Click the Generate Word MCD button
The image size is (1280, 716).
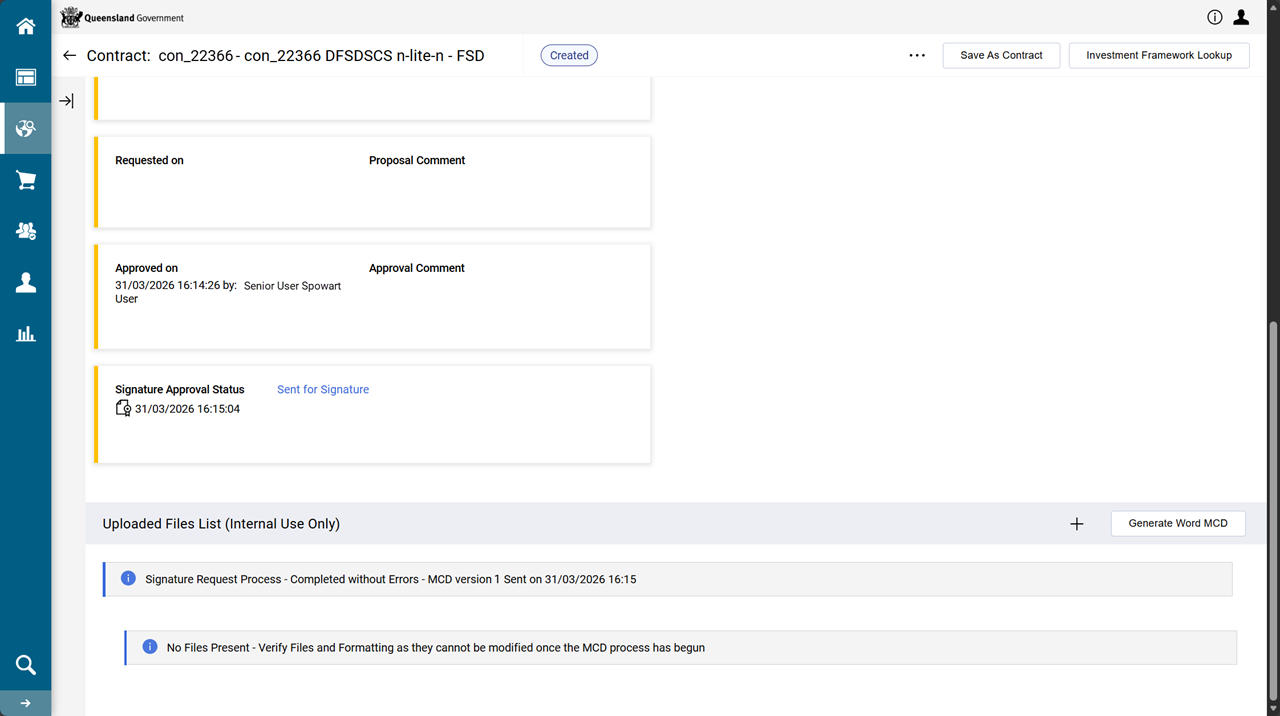point(1177,524)
